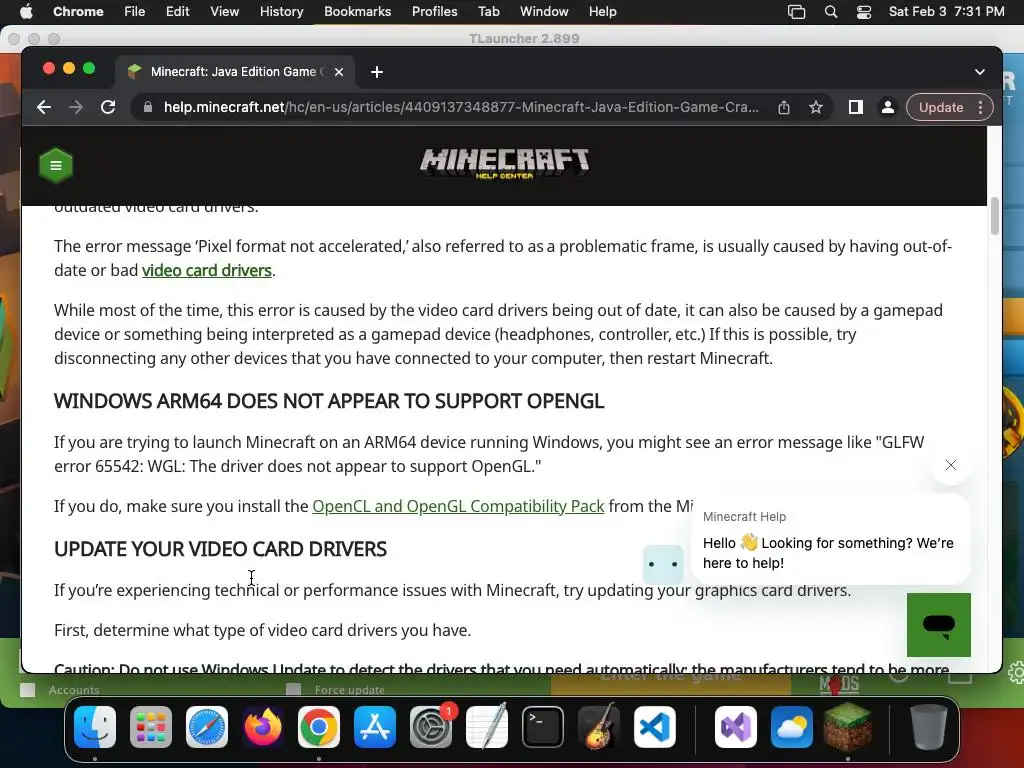Close the Minecraft Java Edition tab

(x=339, y=72)
